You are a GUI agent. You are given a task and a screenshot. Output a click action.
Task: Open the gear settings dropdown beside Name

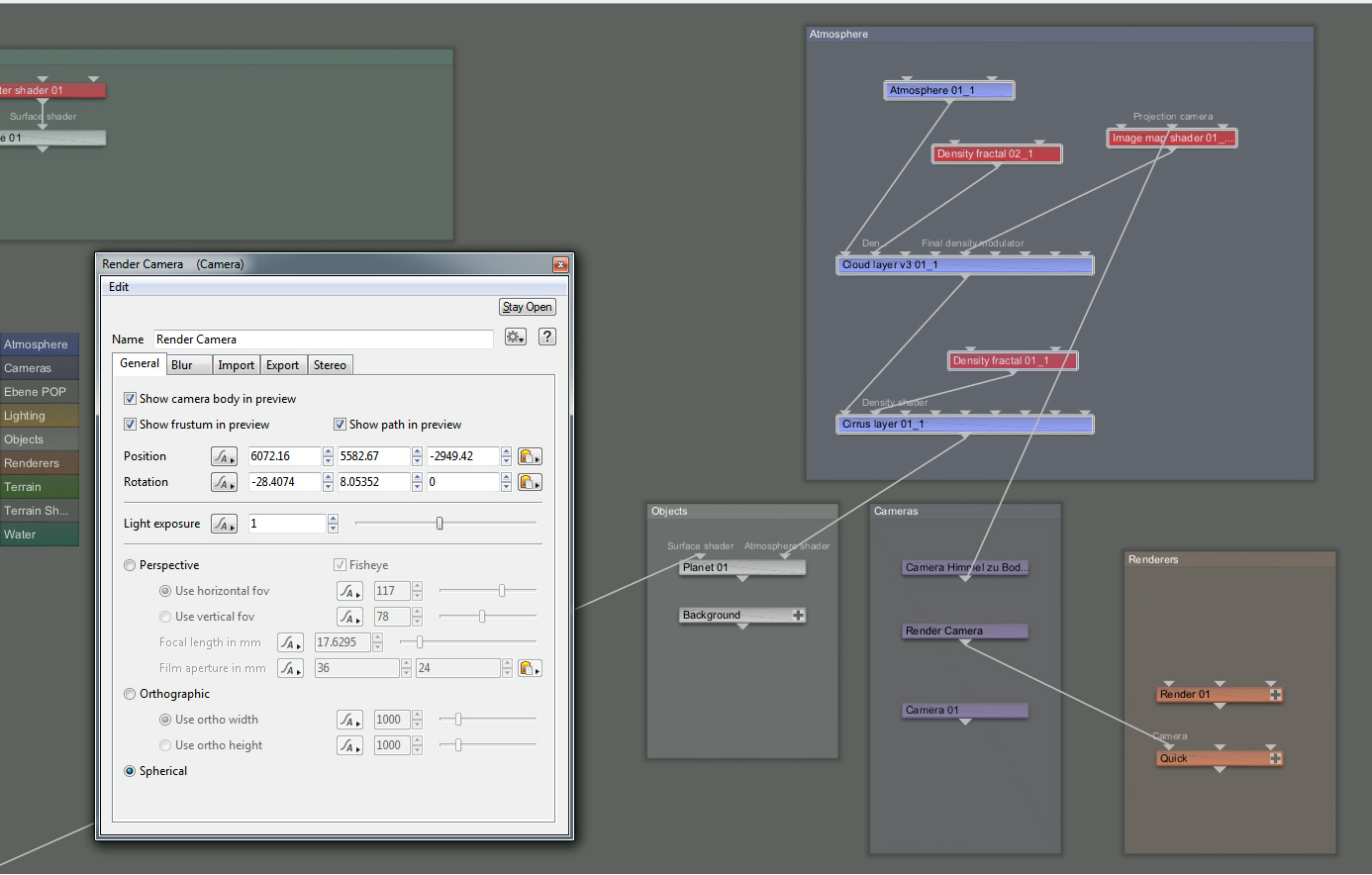(x=515, y=337)
